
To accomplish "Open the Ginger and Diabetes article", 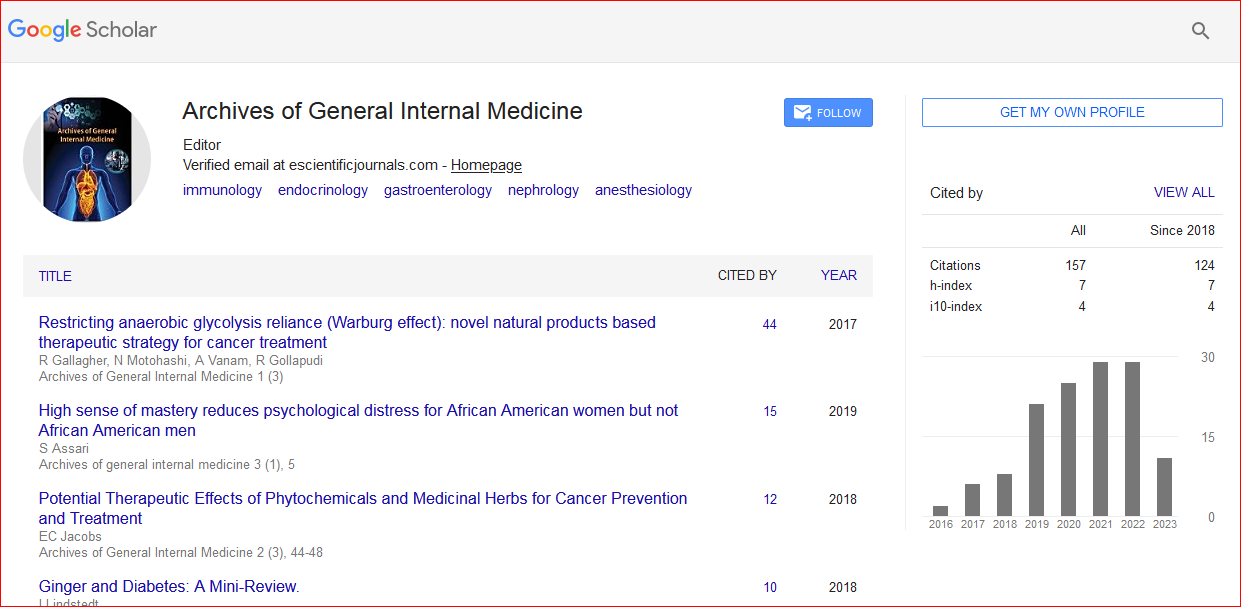I will (x=168, y=586).
